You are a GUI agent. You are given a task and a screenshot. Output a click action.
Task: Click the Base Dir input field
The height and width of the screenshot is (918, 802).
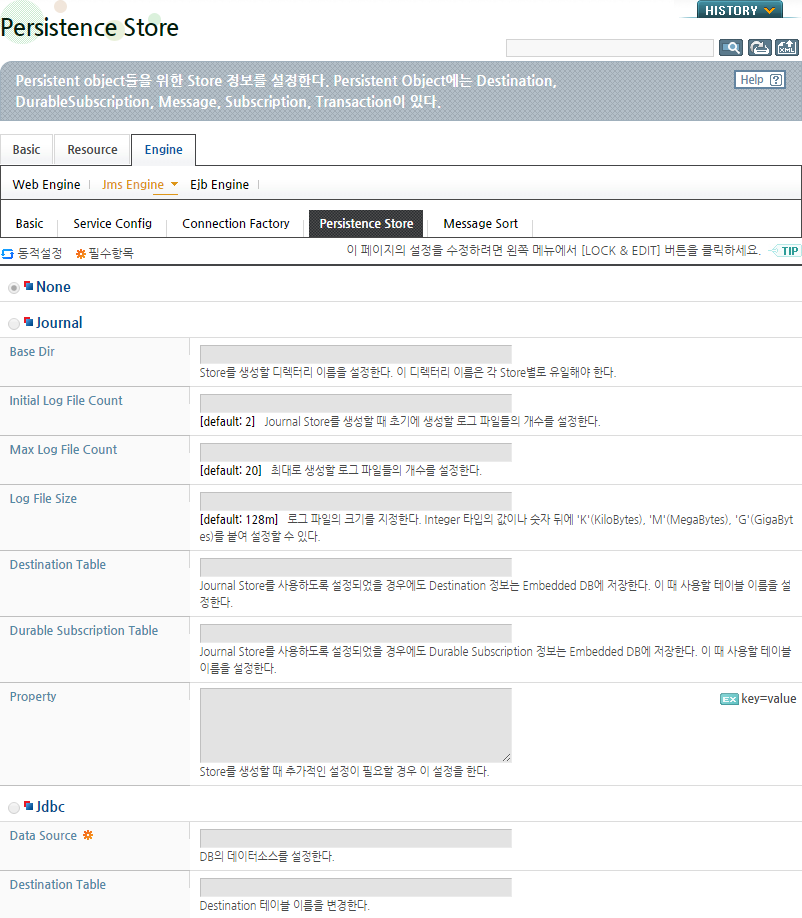355,354
